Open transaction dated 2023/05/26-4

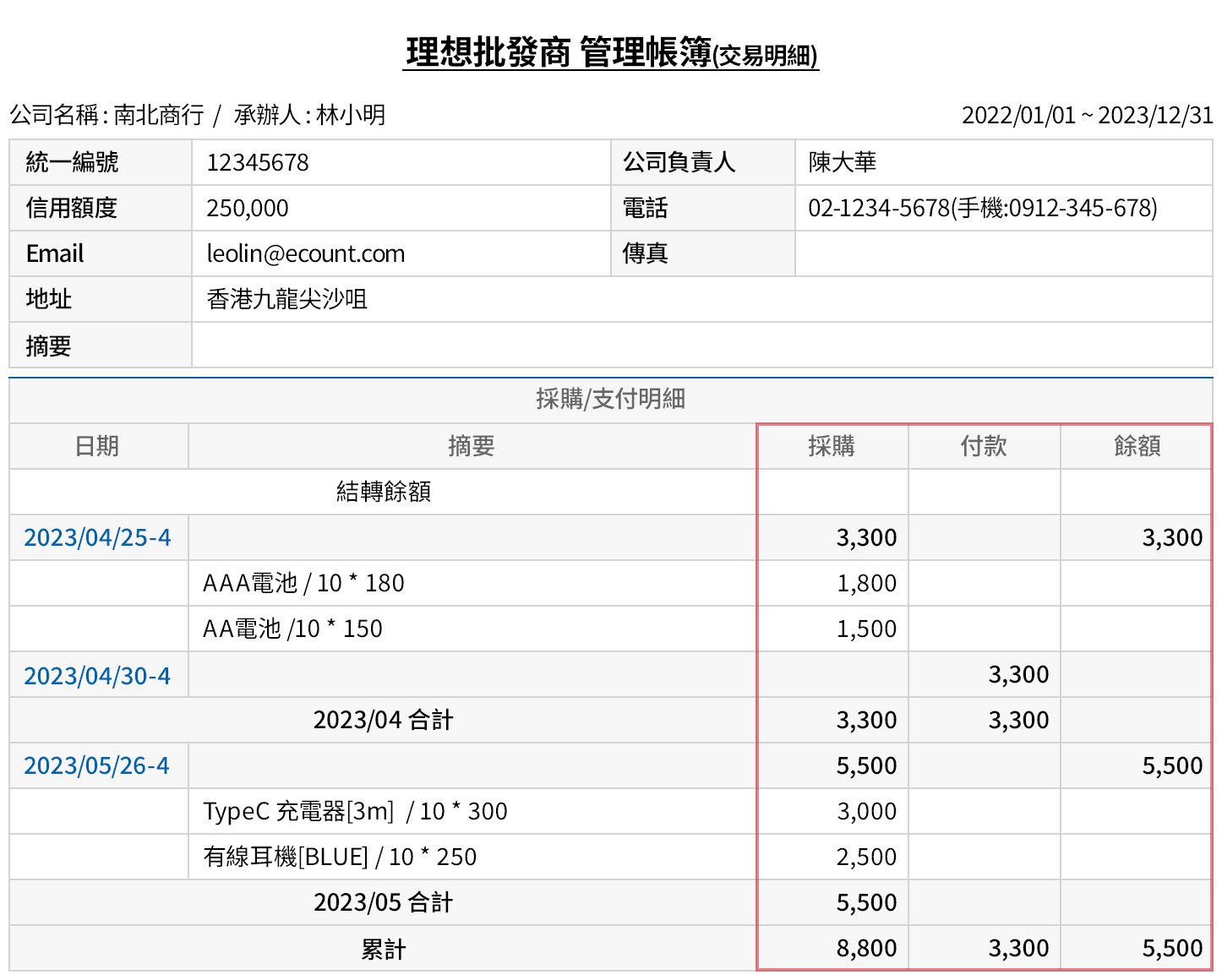click(97, 765)
